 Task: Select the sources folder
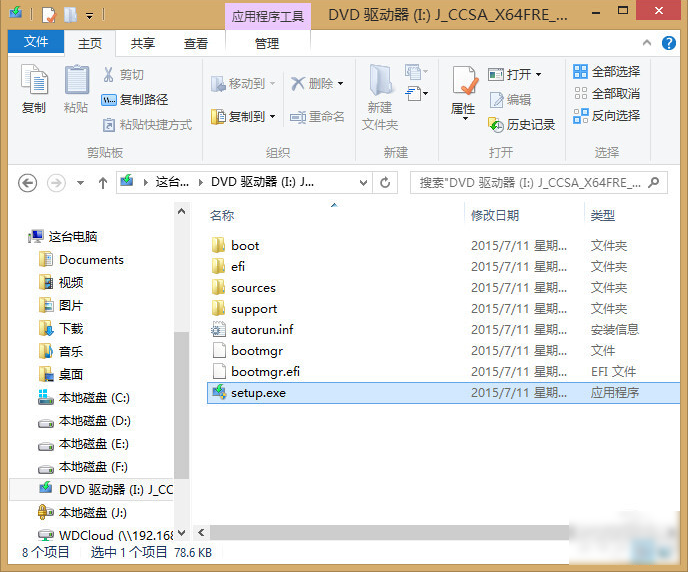443,288
